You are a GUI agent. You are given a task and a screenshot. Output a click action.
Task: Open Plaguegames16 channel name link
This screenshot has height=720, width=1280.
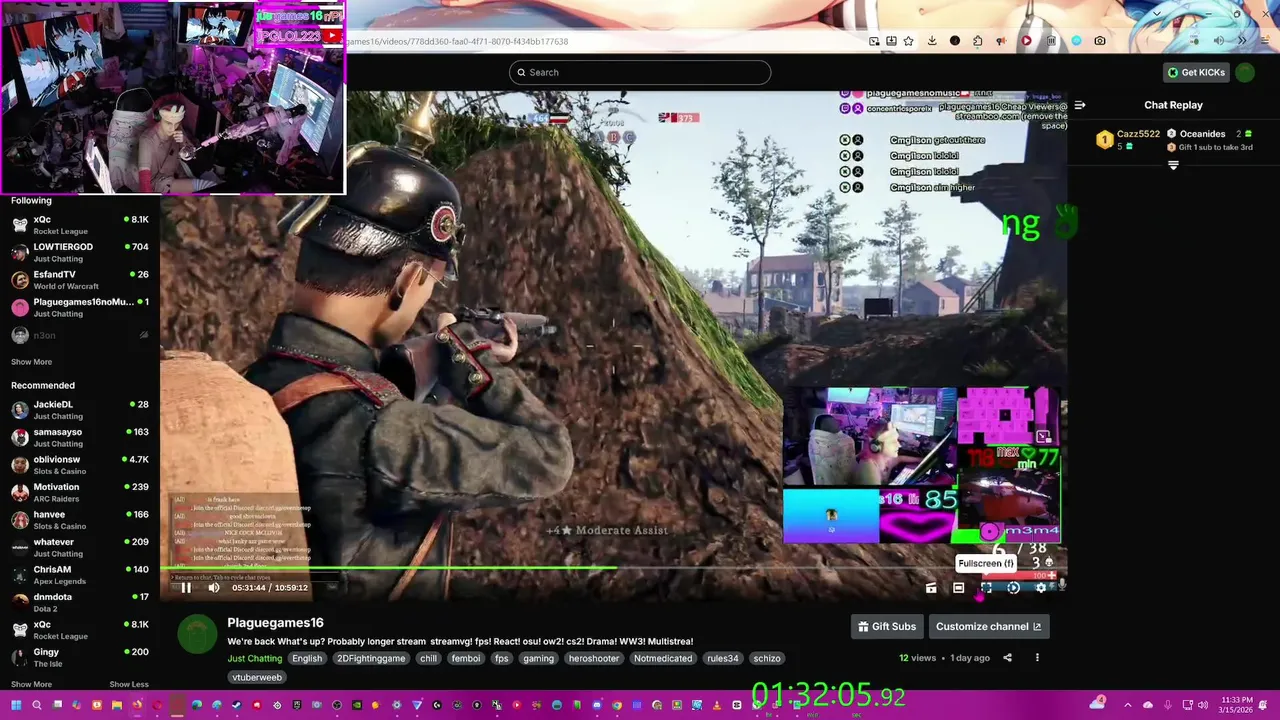coord(275,623)
